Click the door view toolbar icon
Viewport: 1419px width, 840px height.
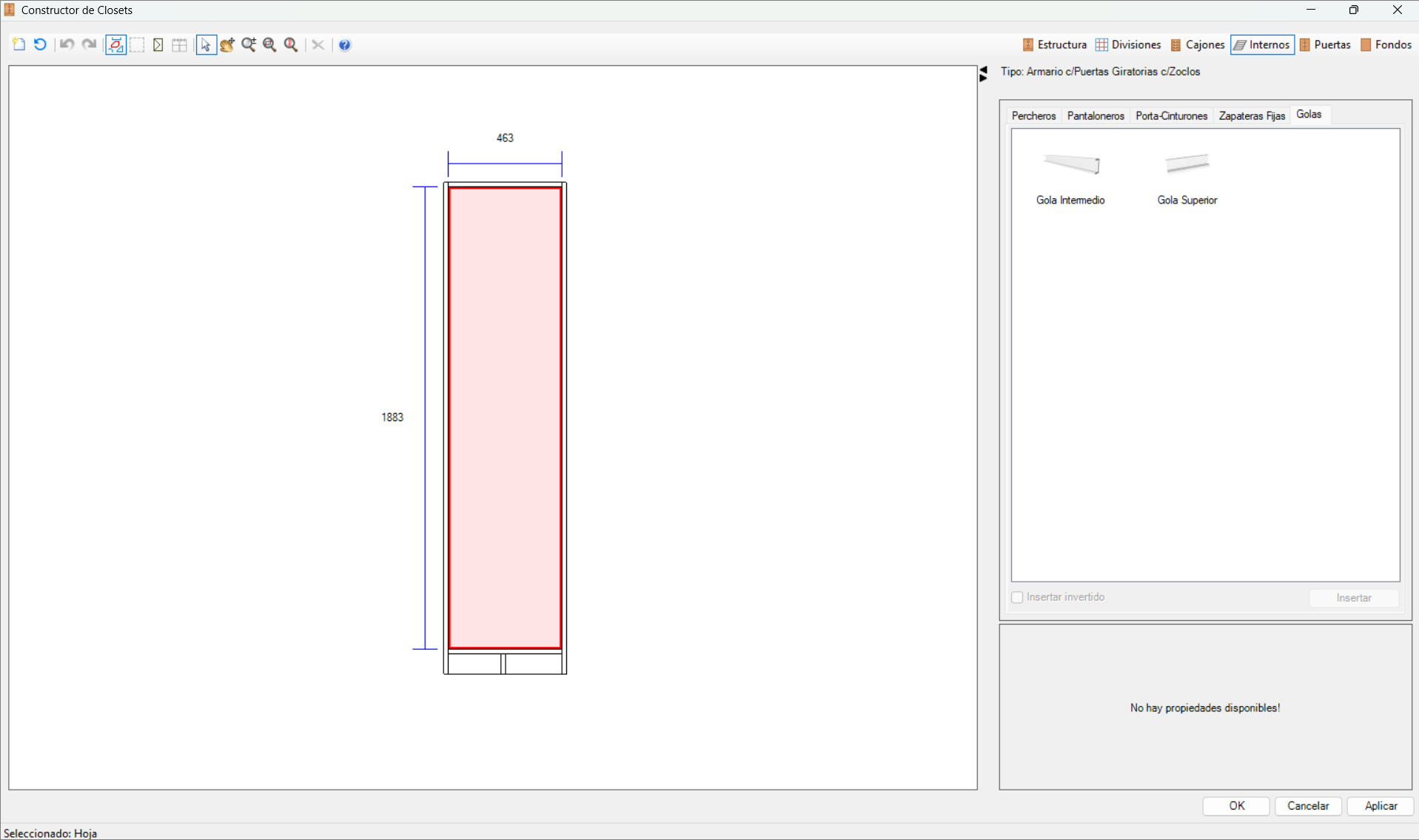(158, 45)
